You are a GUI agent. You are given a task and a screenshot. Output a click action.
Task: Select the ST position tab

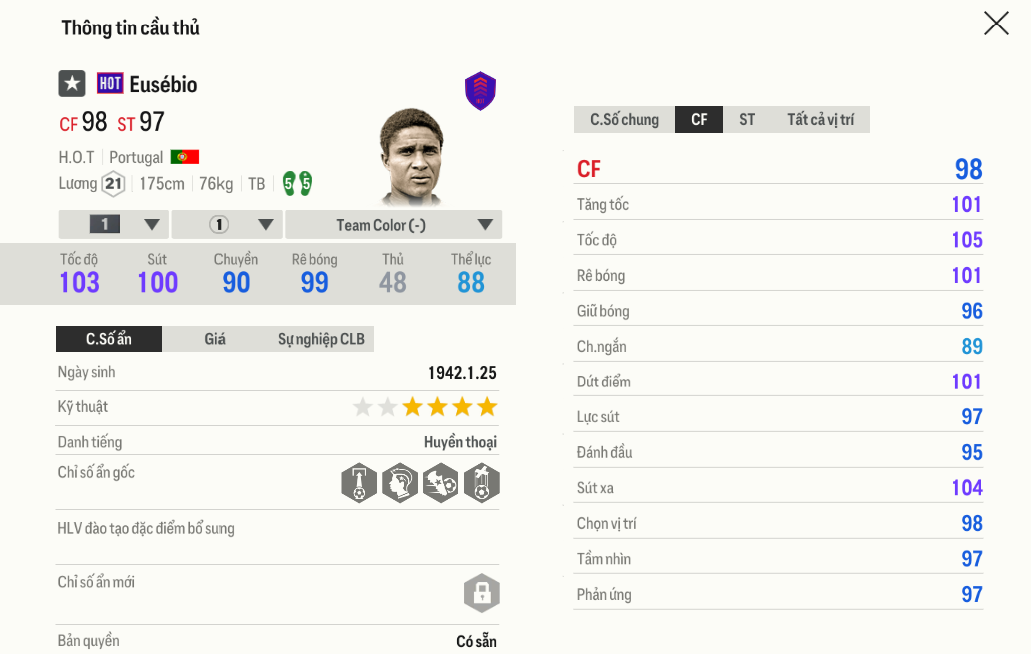coord(747,120)
